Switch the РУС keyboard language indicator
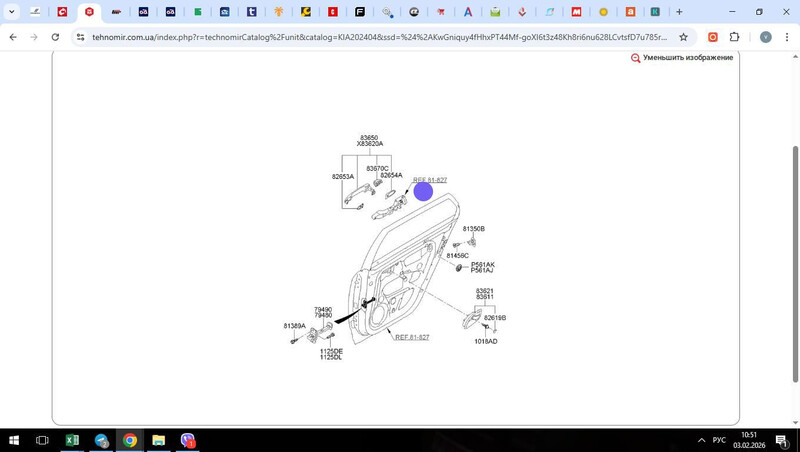This screenshot has height=452, width=800. click(719, 440)
